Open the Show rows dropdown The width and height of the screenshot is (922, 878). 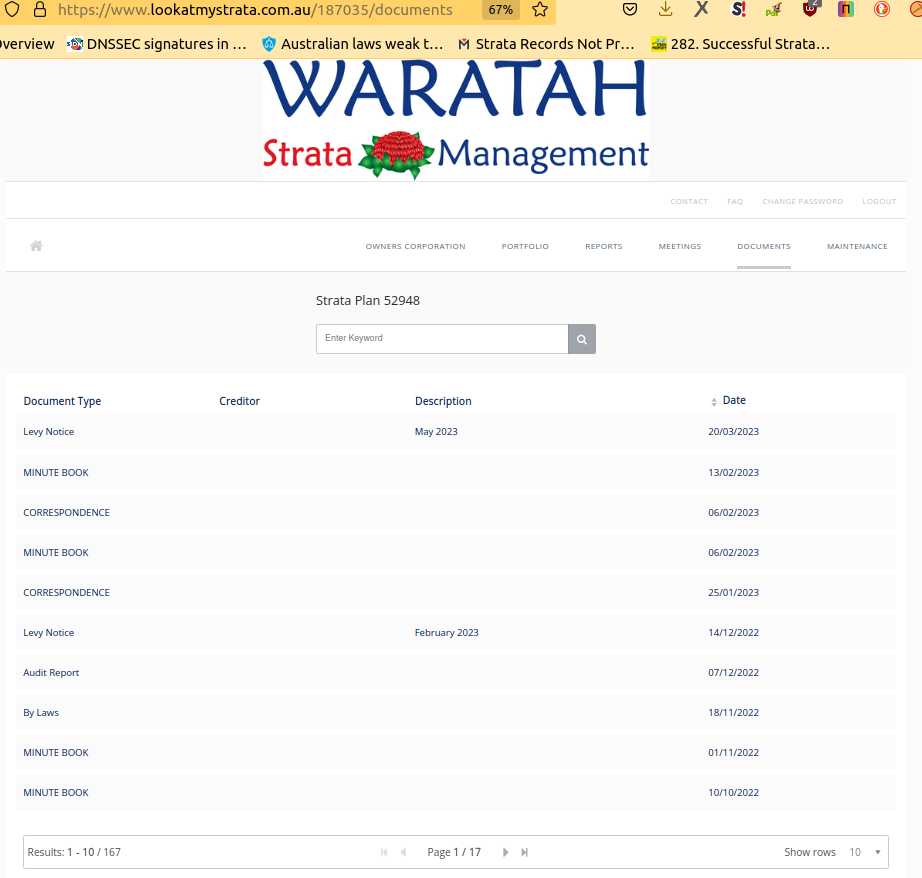pos(864,852)
